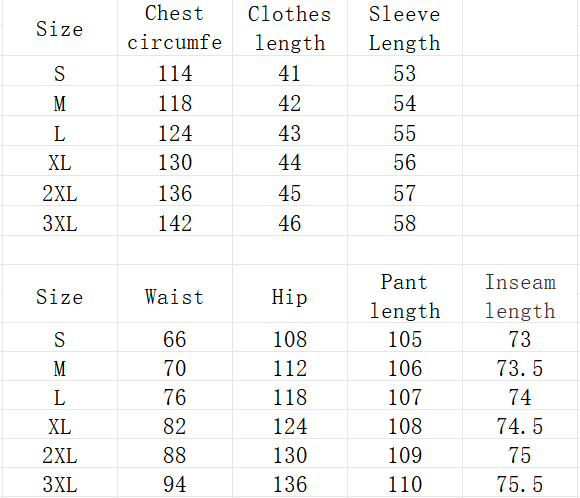This screenshot has height=498, width=580.
Task: Select chest value 142 for 3XL
Action: click(175, 223)
